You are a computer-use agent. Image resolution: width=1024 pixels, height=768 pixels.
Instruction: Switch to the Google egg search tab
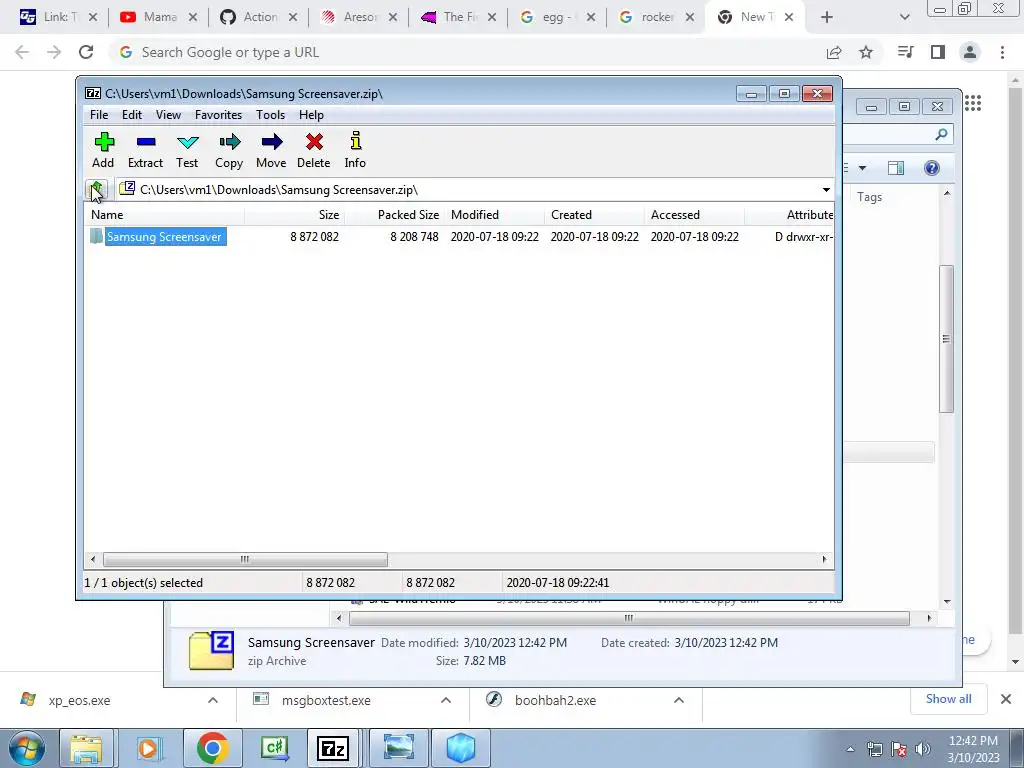tap(558, 17)
